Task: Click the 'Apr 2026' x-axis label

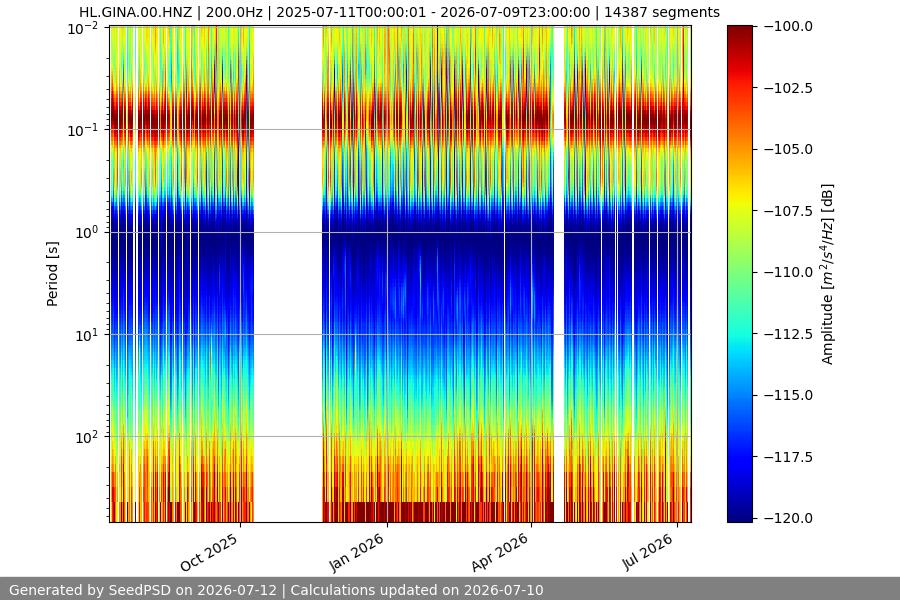Action: [500, 552]
